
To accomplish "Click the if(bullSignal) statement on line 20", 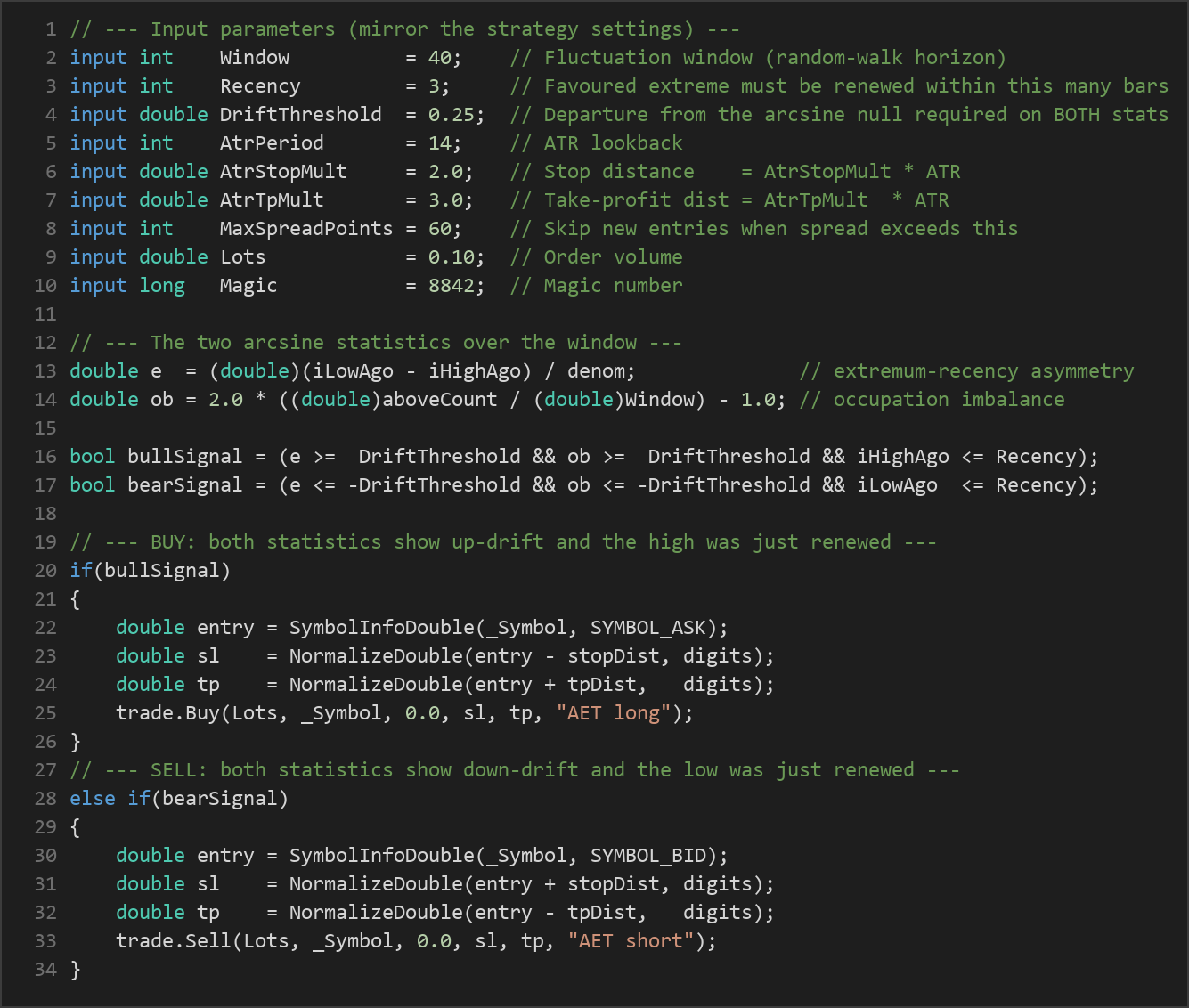I will (151, 571).
